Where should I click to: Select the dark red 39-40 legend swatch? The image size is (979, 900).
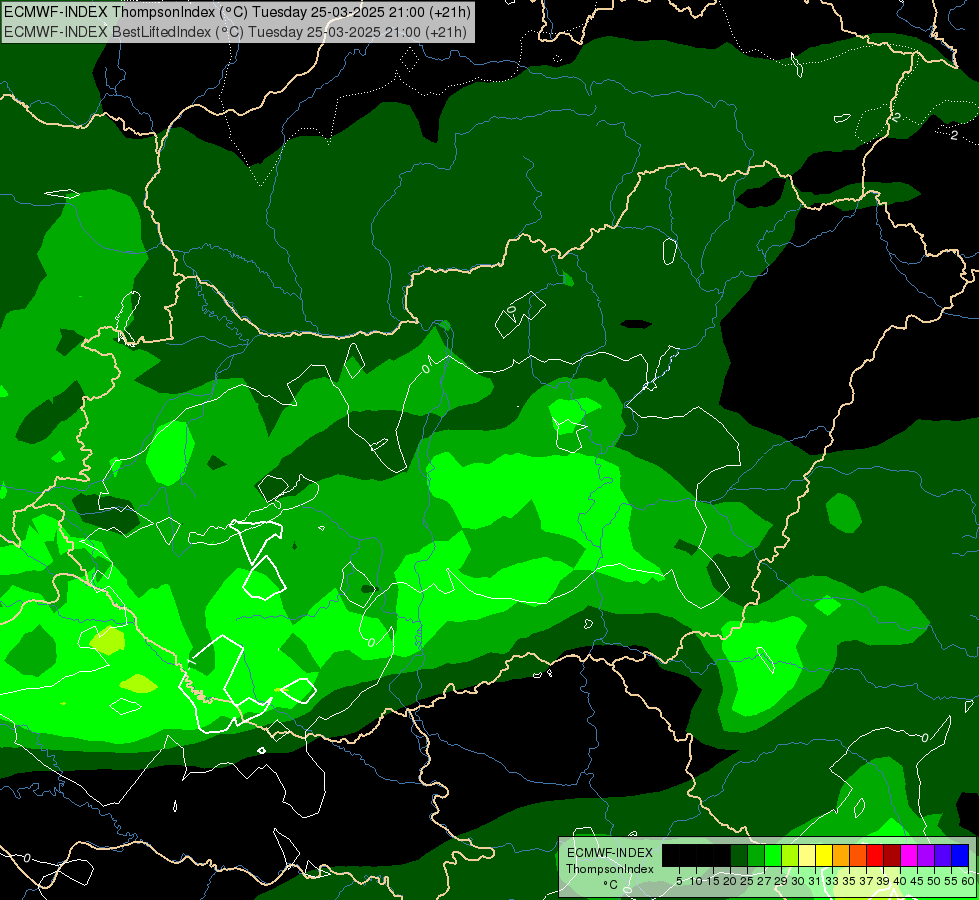(x=892, y=855)
